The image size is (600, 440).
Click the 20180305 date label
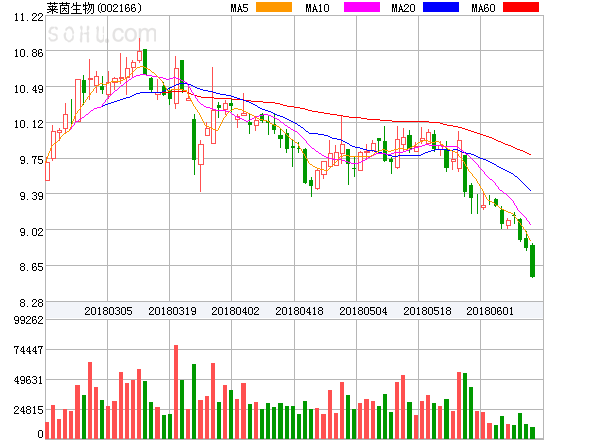point(108,311)
